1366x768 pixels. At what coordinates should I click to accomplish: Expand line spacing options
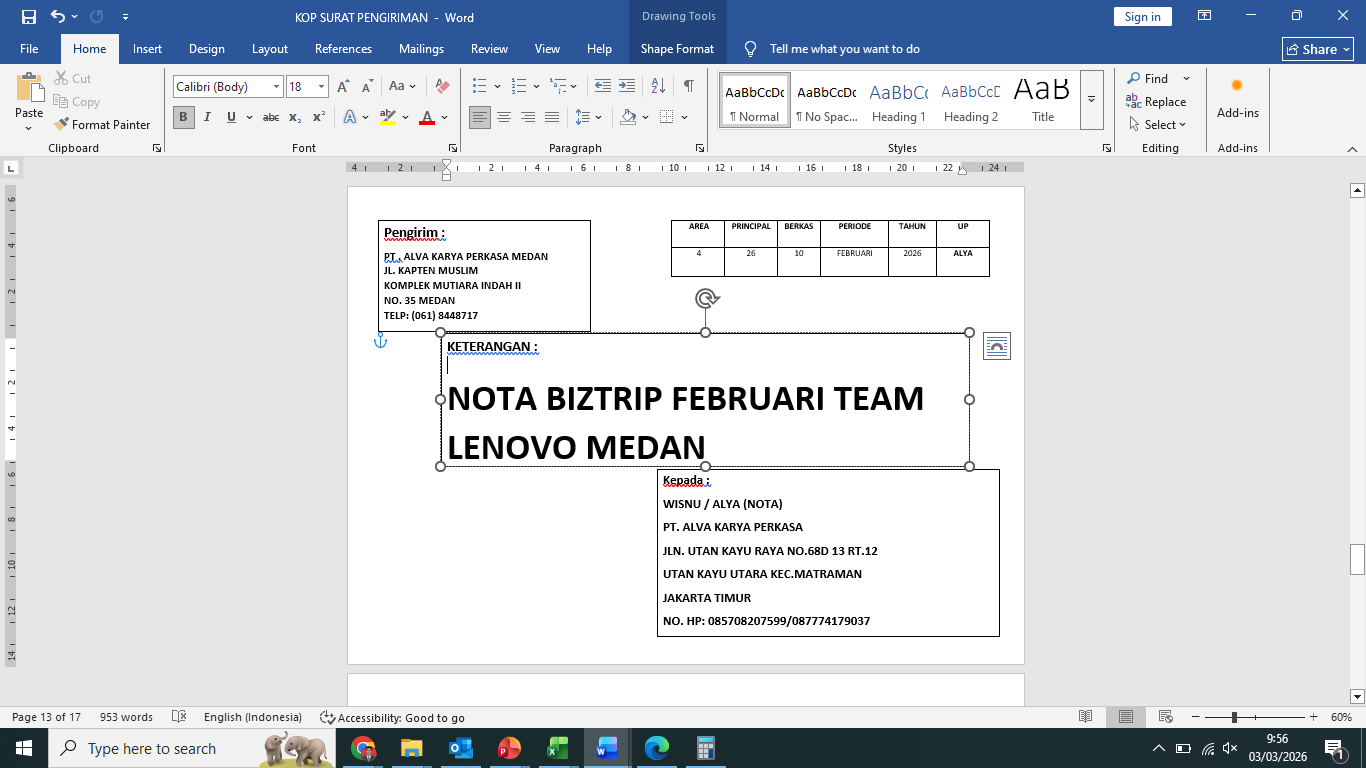click(589, 117)
